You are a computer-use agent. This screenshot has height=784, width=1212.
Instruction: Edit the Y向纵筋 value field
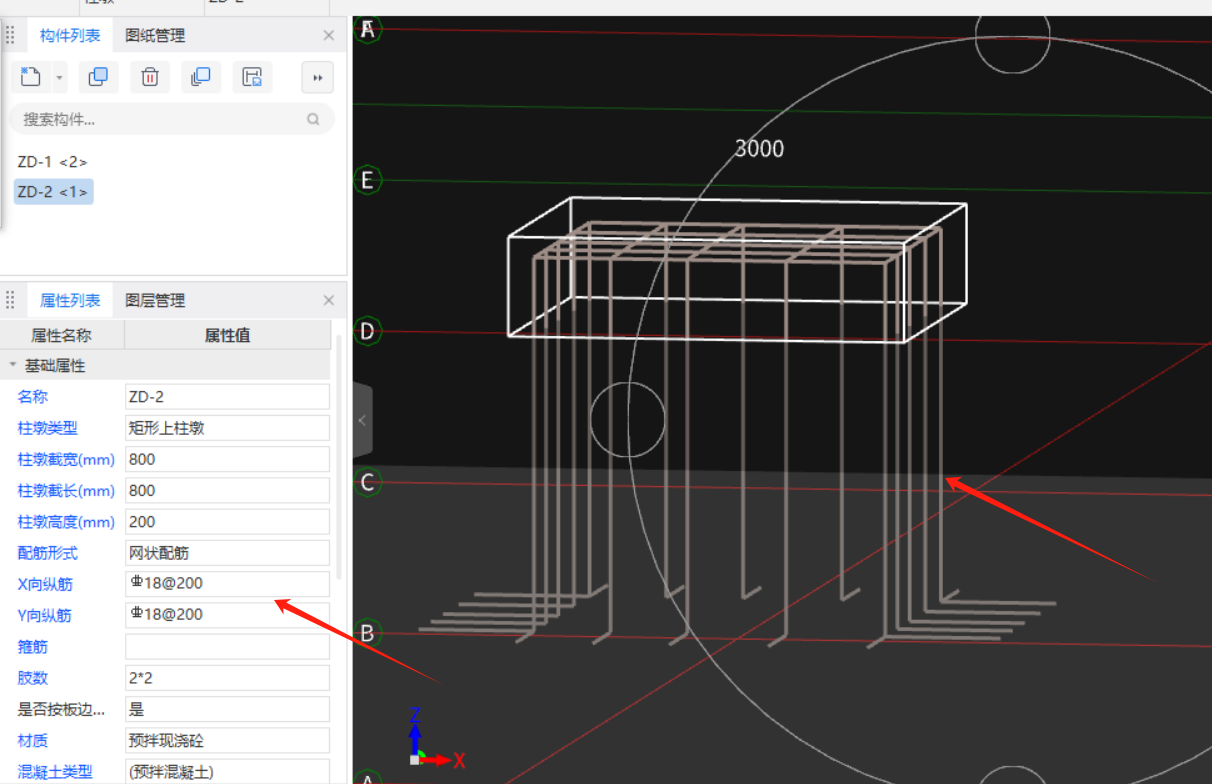coord(227,615)
